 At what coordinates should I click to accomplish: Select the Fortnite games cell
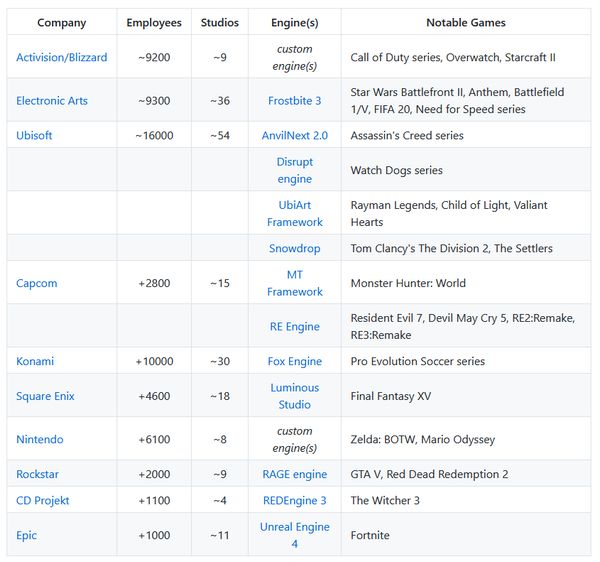[466, 535]
